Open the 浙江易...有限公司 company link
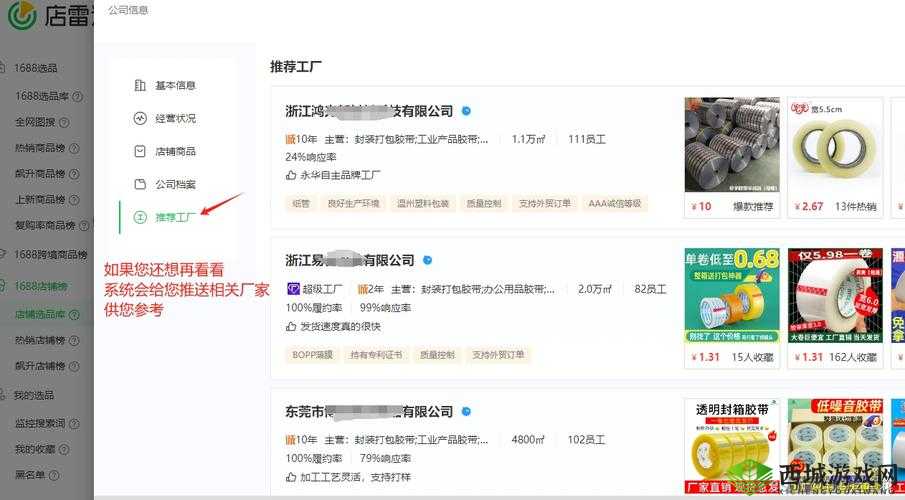The image size is (905, 500). pyautogui.click(x=350, y=260)
